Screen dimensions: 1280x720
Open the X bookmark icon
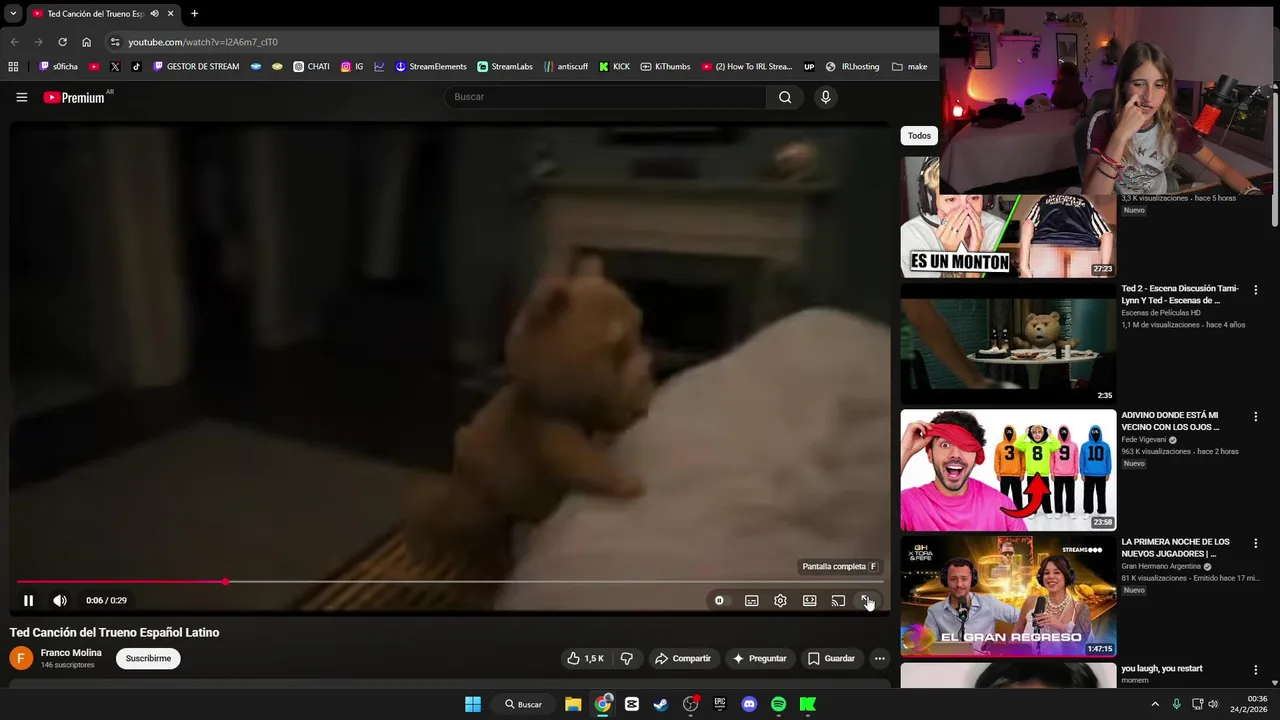pyautogui.click(x=115, y=67)
